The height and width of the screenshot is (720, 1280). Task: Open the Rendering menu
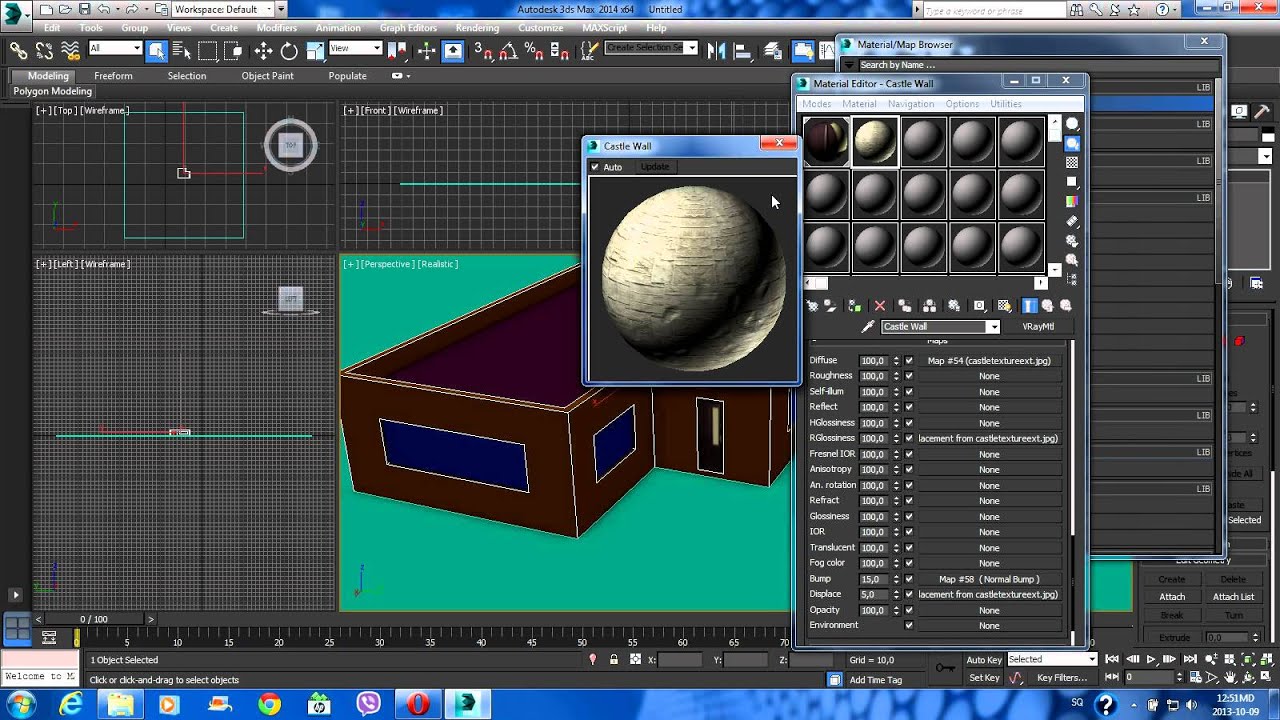point(477,28)
